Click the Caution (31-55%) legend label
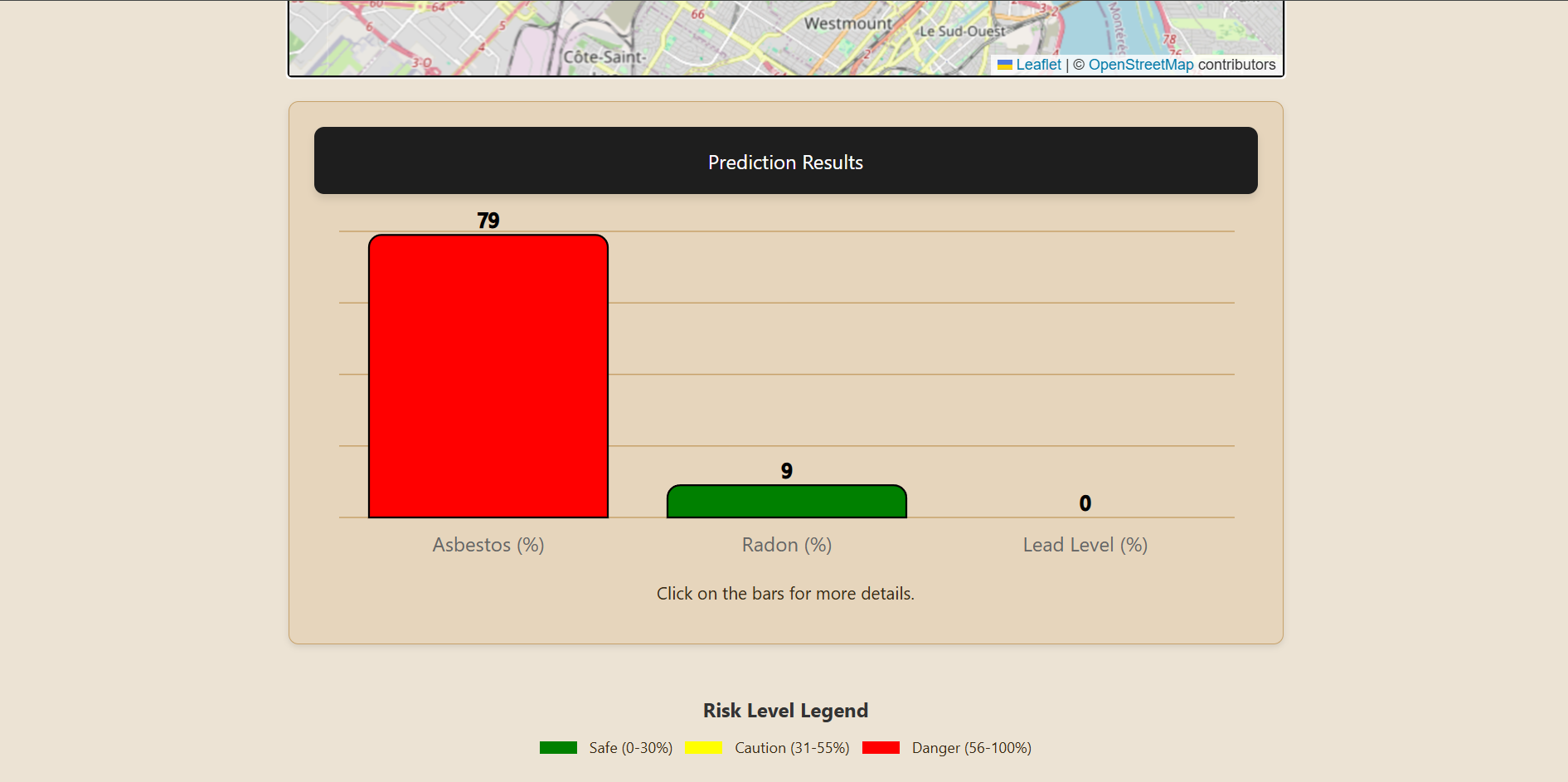Image resolution: width=1568 pixels, height=782 pixels. [x=792, y=748]
